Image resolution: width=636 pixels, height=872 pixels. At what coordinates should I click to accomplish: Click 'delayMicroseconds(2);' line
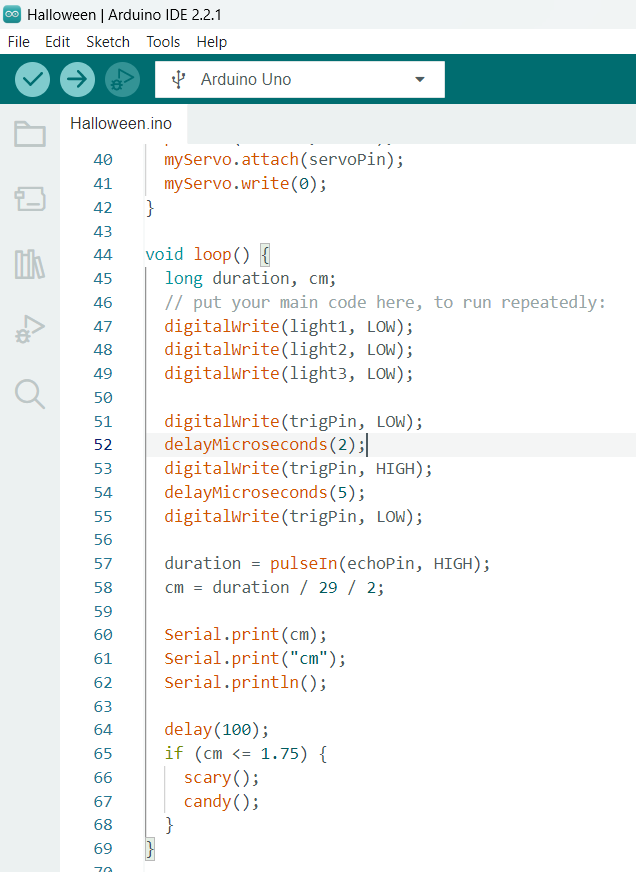(265, 445)
